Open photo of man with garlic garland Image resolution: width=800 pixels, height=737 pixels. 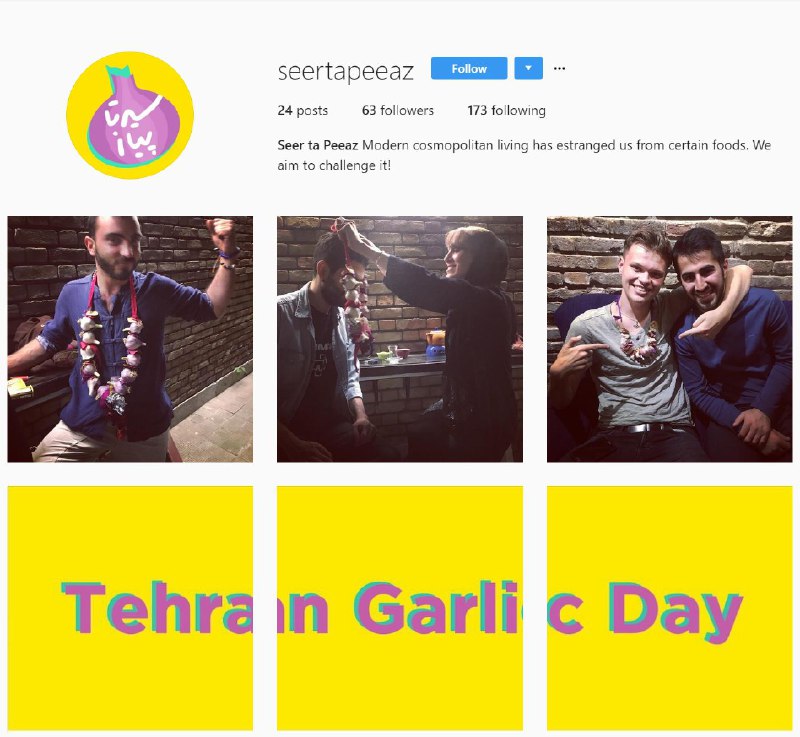(x=130, y=339)
